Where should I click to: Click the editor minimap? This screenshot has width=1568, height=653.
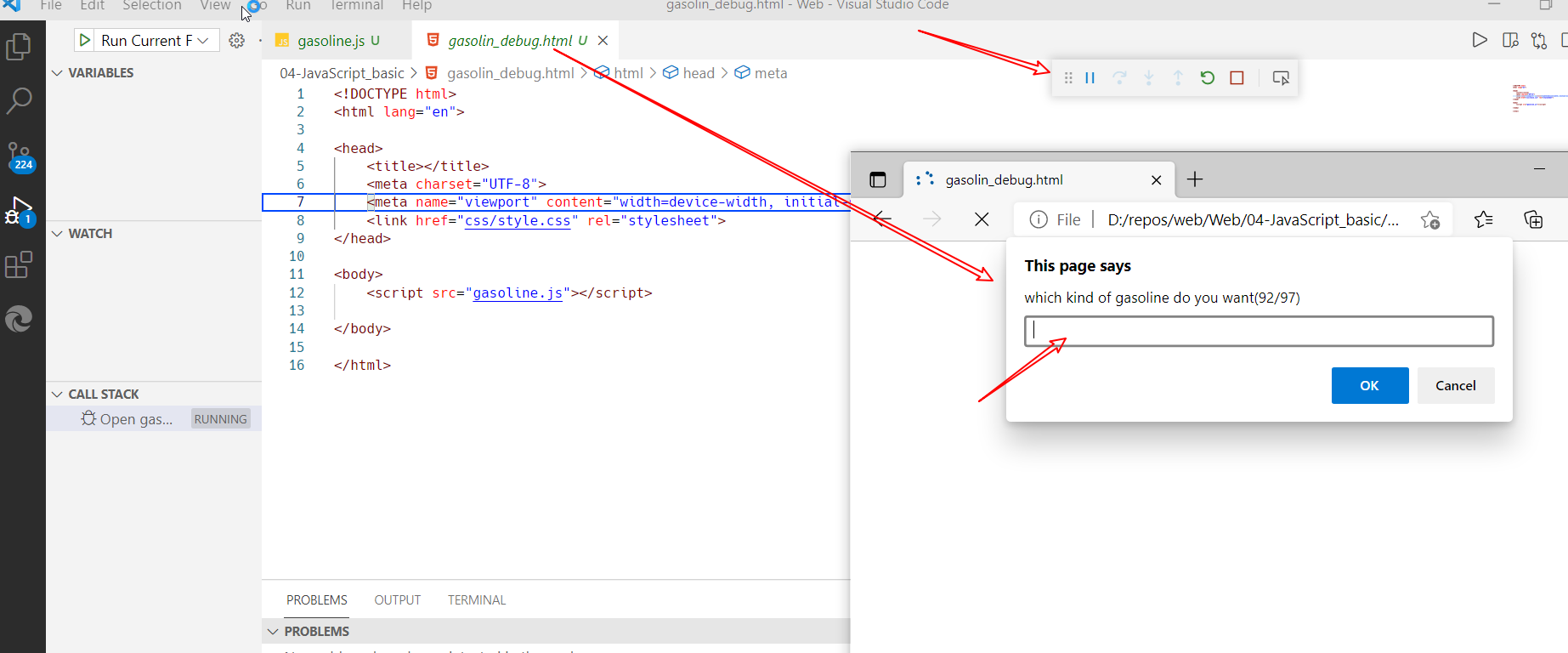[x=1539, y=98]
